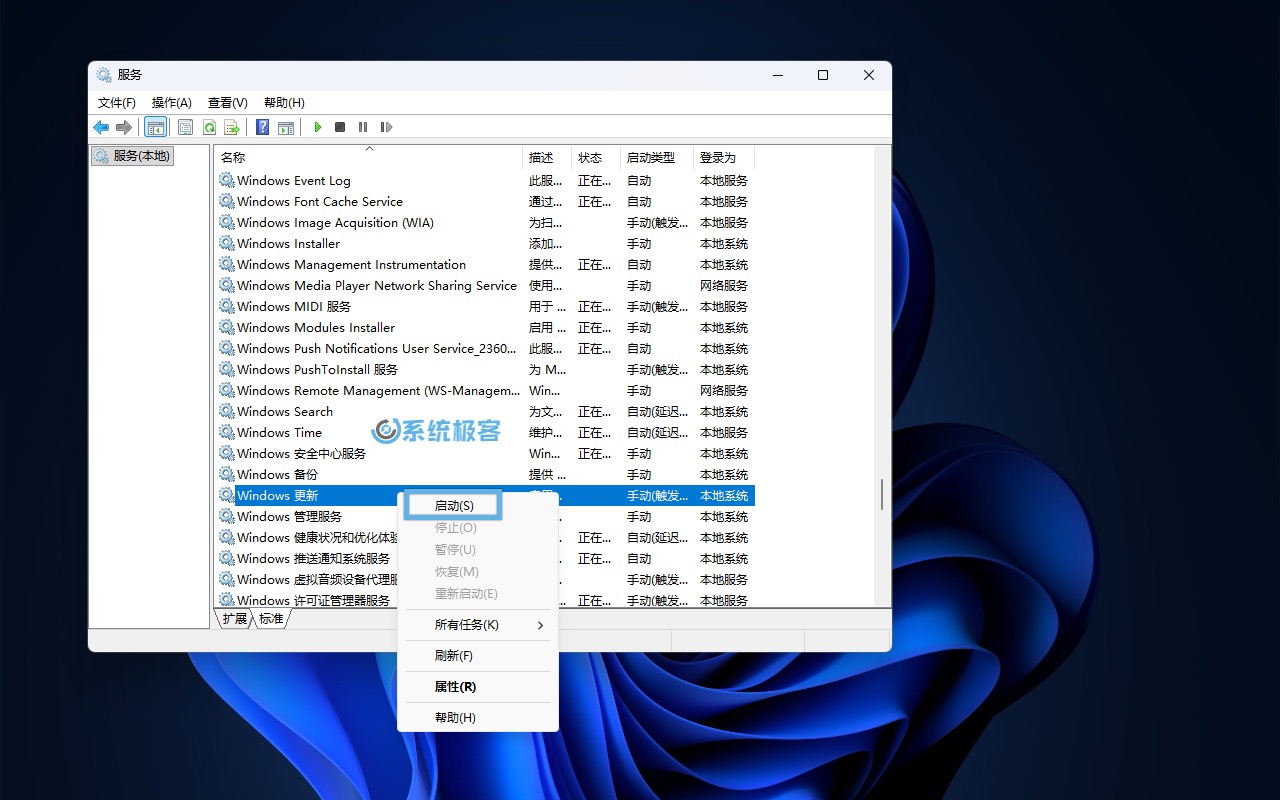Screen dimensions: 1280x800
Task: Select 启动(S) in the context menu
Action: click(452, 505)
